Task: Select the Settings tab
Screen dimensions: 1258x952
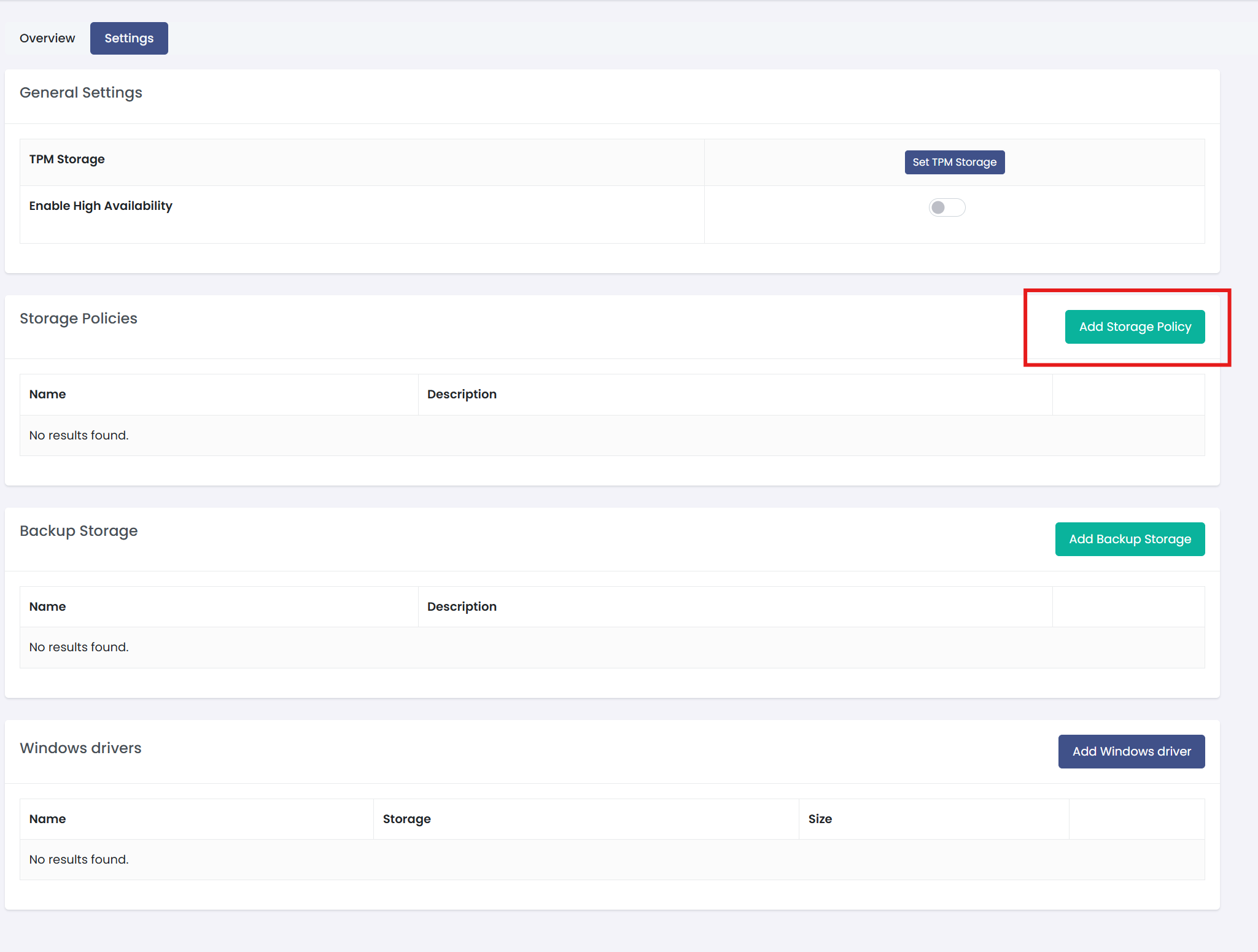Action: click(x=128, y=38)
